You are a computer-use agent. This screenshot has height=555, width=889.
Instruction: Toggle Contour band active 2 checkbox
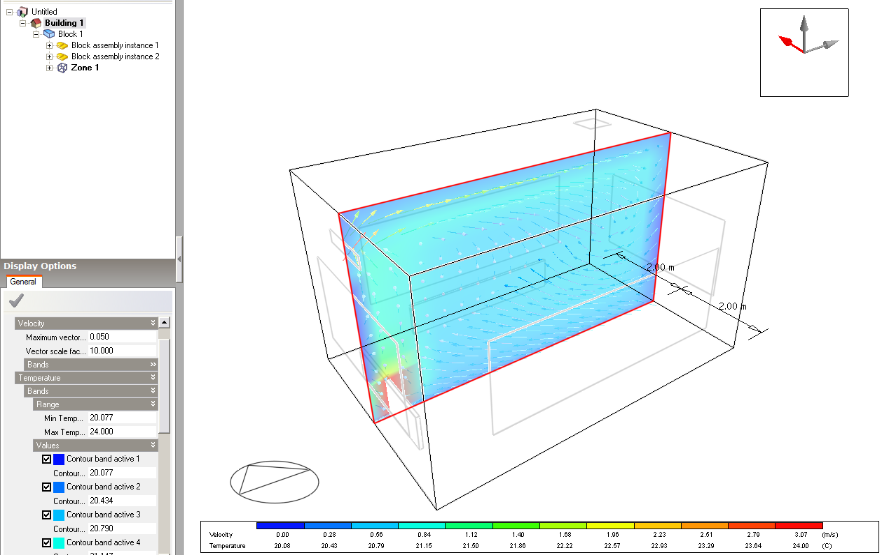(x=46, y=487)
